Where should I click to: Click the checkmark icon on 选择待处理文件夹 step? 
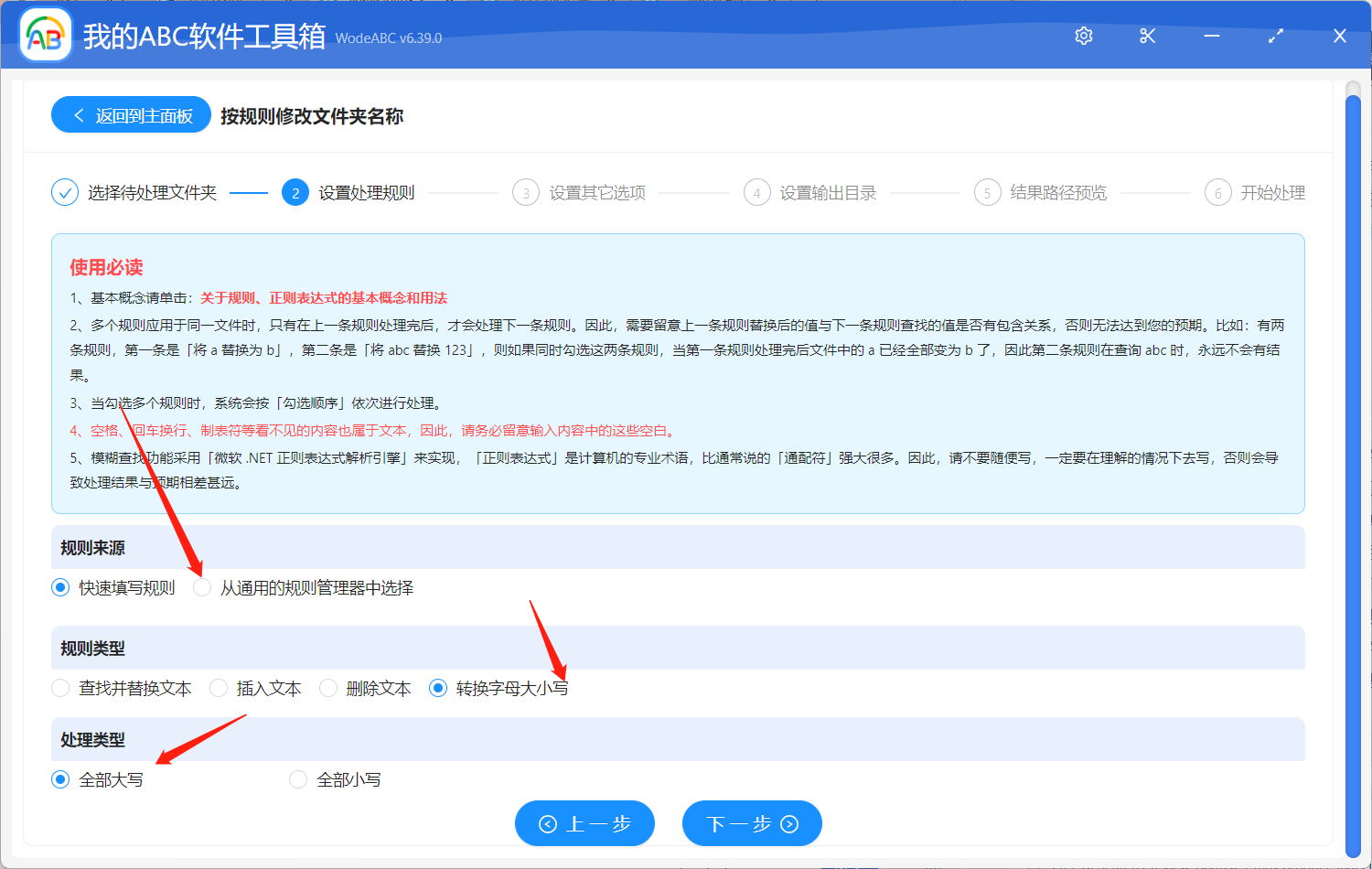click(64, 192)
